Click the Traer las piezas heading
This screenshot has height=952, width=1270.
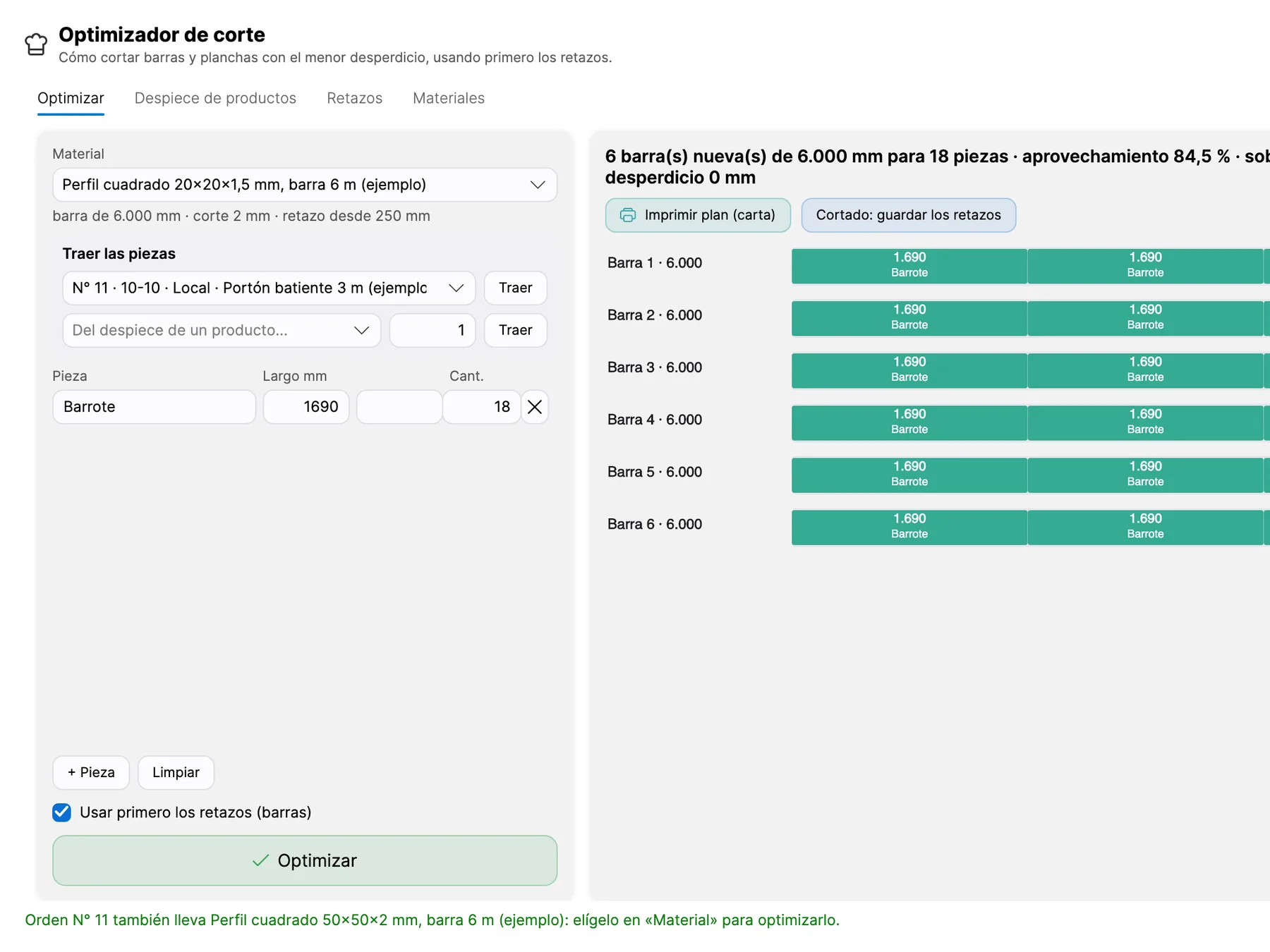point(119,254)
